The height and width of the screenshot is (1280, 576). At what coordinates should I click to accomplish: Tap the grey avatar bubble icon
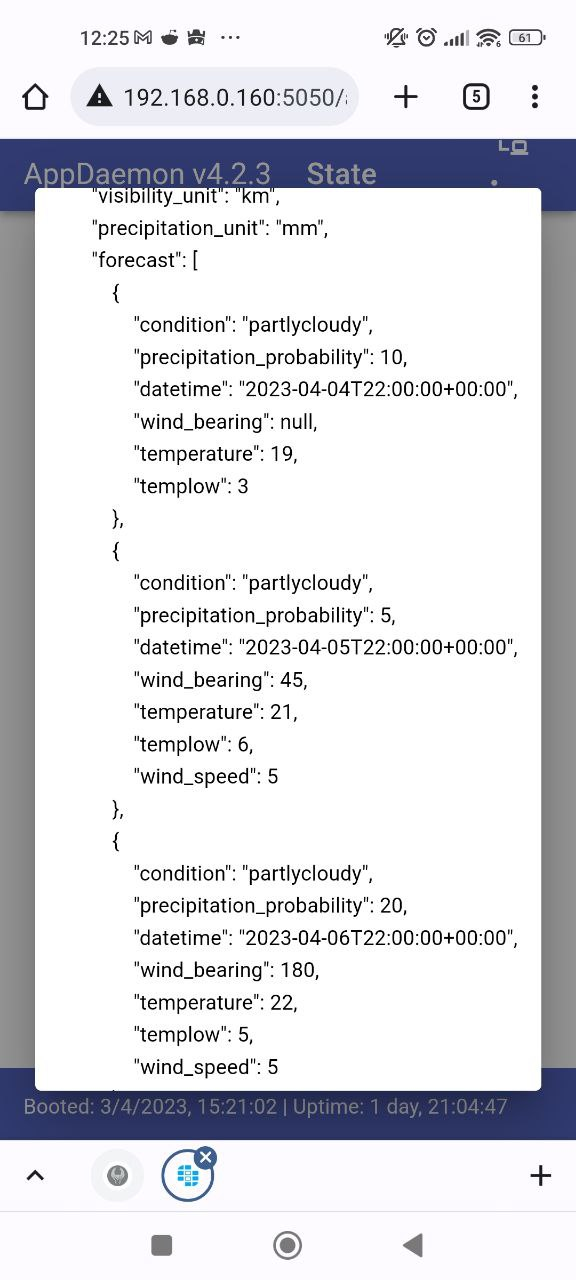coord(116,1175)
